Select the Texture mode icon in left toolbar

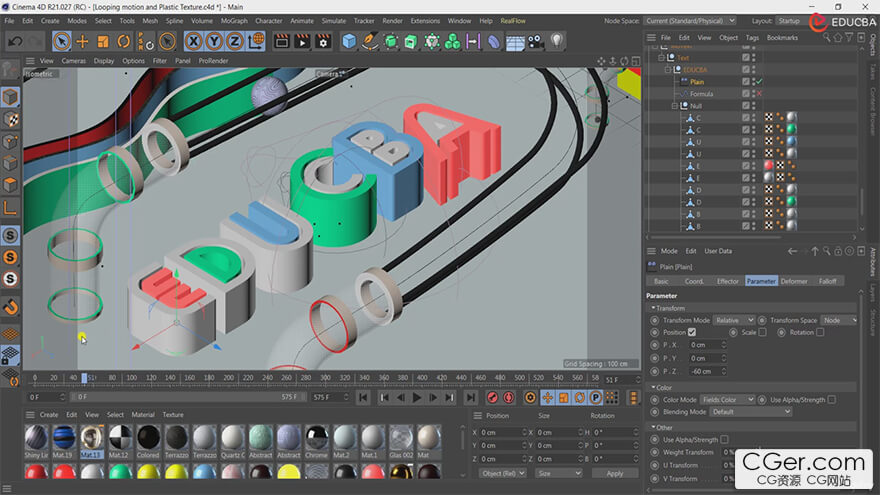pos(10,120)
